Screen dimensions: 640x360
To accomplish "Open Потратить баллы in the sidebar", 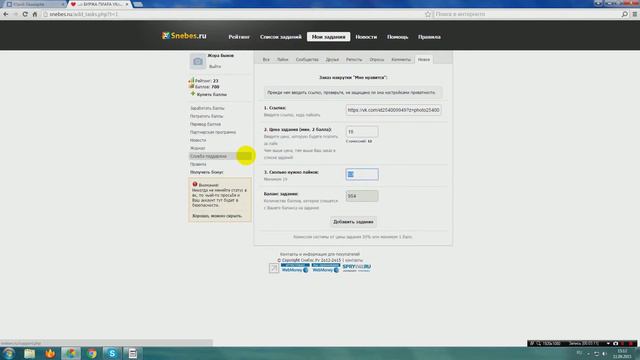I will pos(207,116).
